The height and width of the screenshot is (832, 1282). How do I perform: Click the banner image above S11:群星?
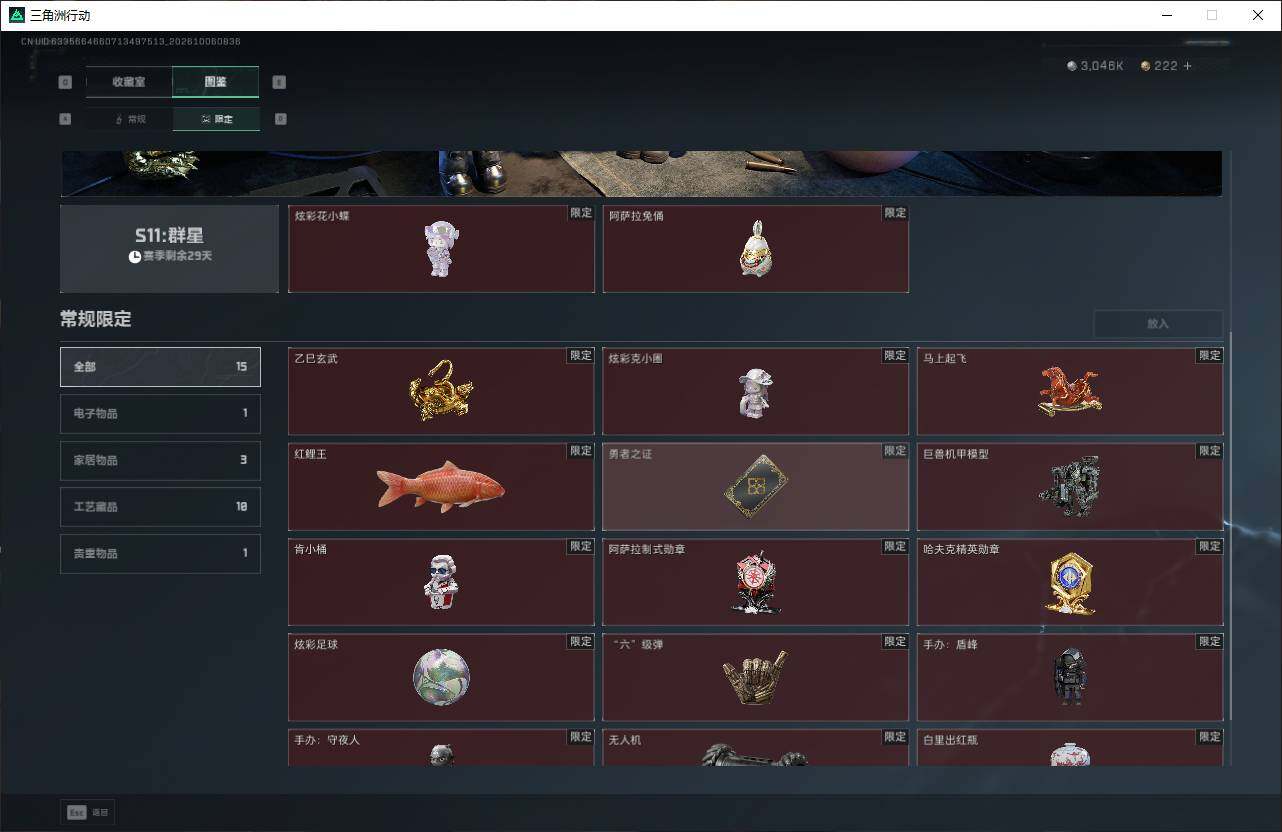point(641,173)
